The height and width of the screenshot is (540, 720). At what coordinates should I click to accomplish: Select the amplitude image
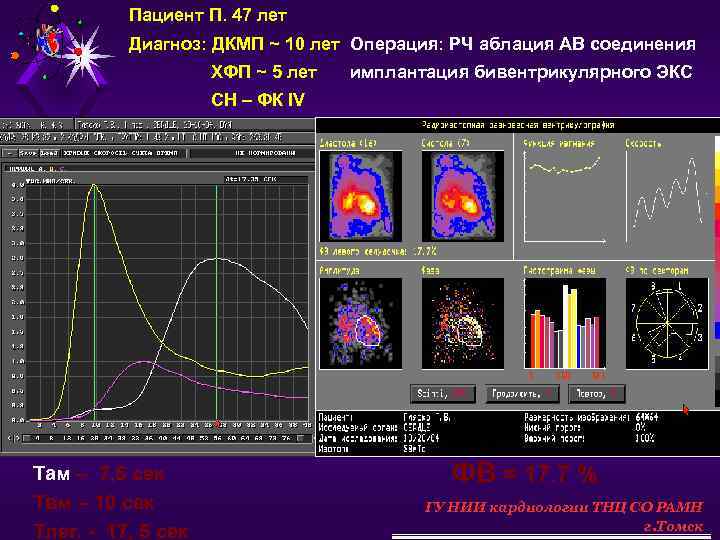pos(360,323)
